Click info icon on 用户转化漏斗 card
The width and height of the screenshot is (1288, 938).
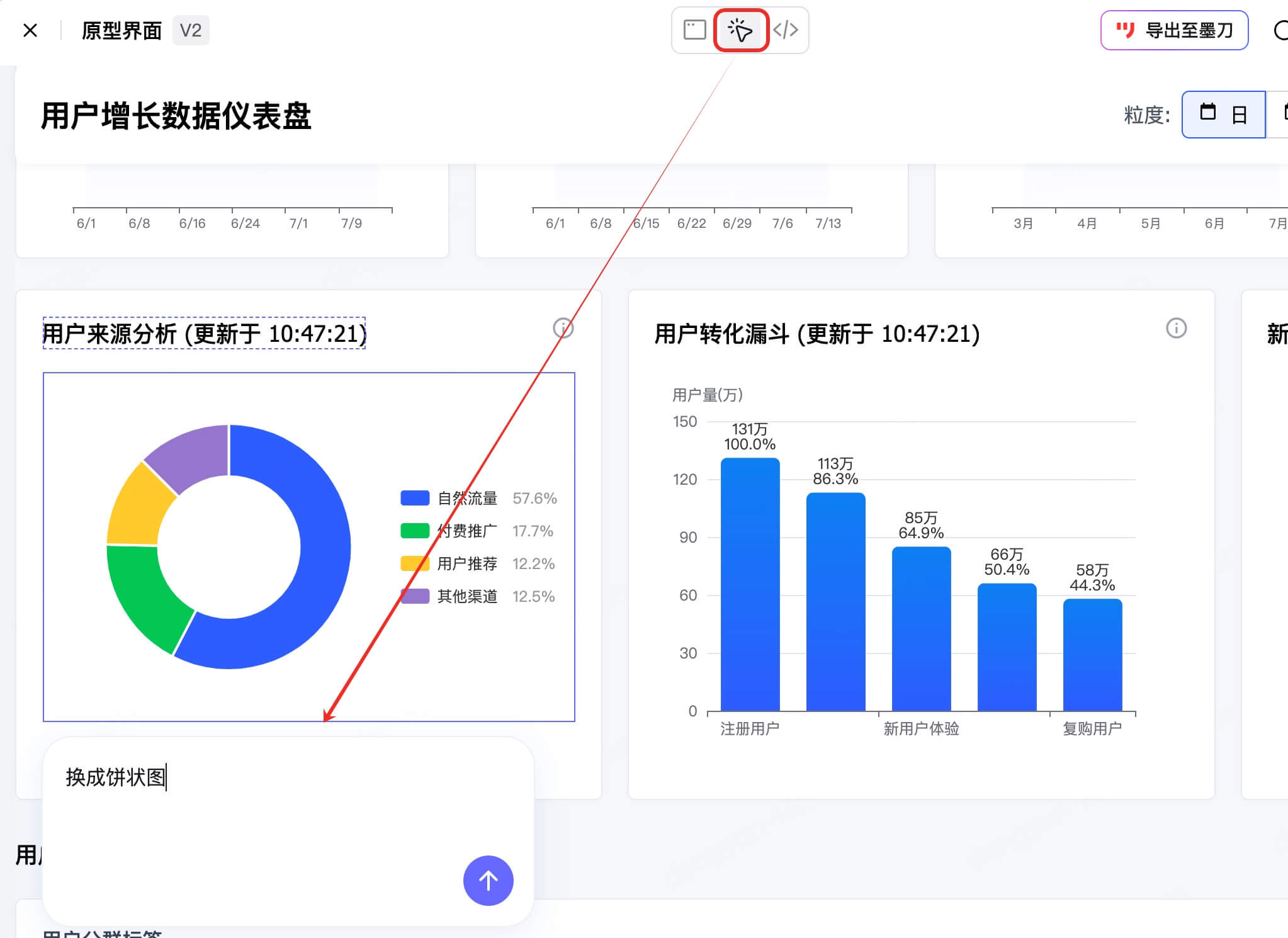click(1176, 328)
